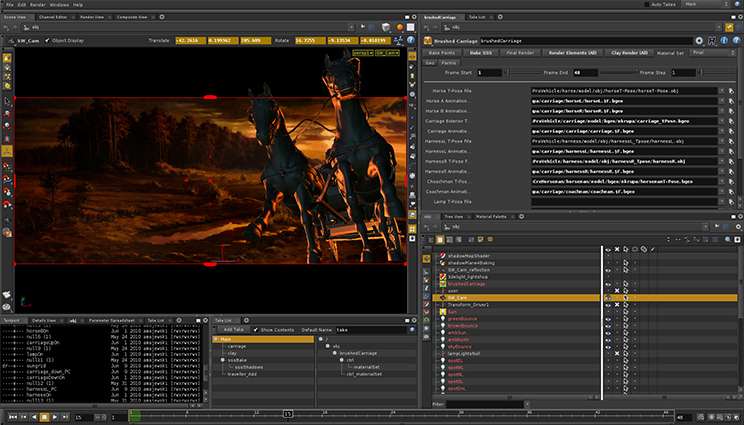Switch to the Render View tab

92,17
